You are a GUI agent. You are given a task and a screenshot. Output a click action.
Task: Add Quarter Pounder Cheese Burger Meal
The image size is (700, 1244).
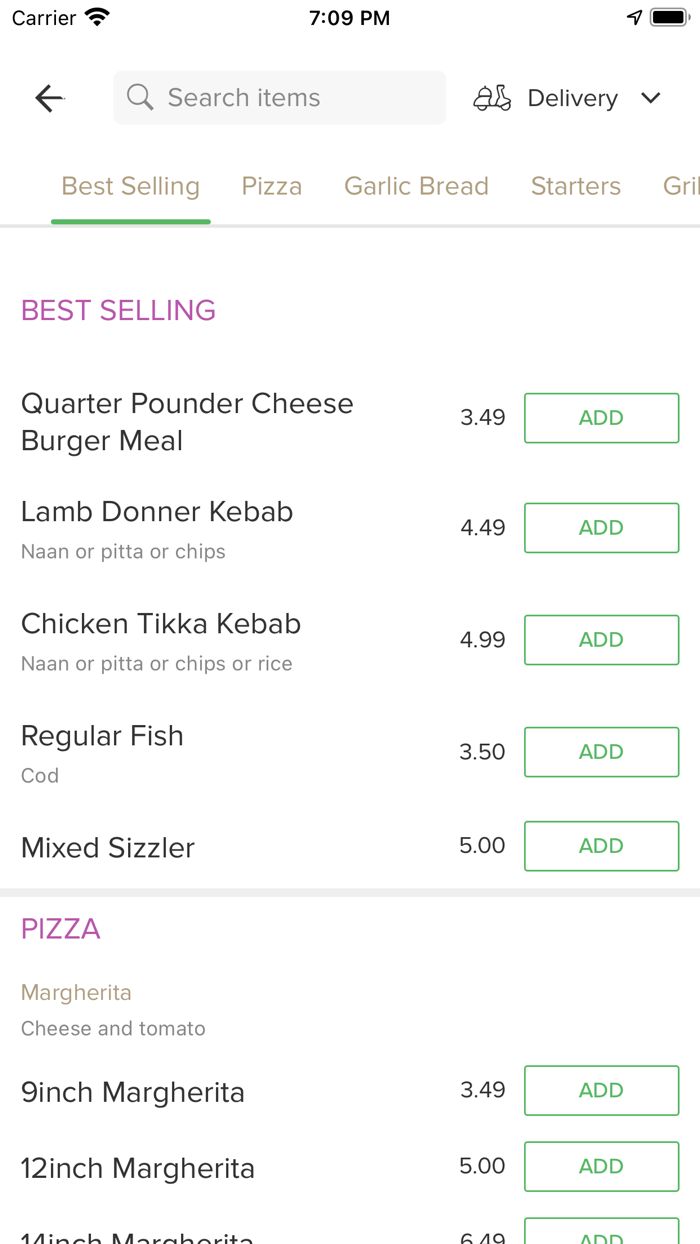click(601, 417)
